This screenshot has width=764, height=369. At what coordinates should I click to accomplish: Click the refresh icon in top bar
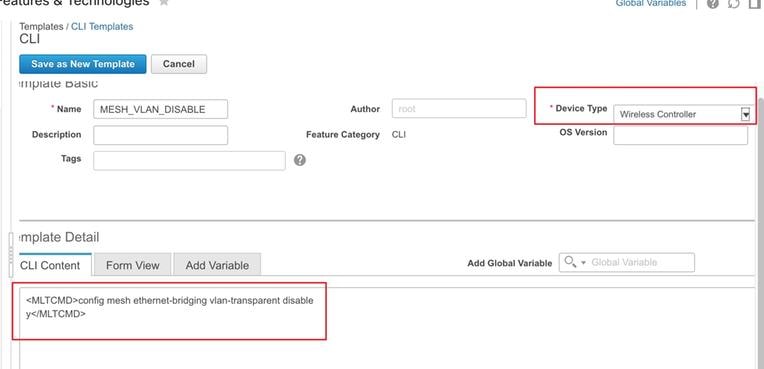[x=733, y=4]
